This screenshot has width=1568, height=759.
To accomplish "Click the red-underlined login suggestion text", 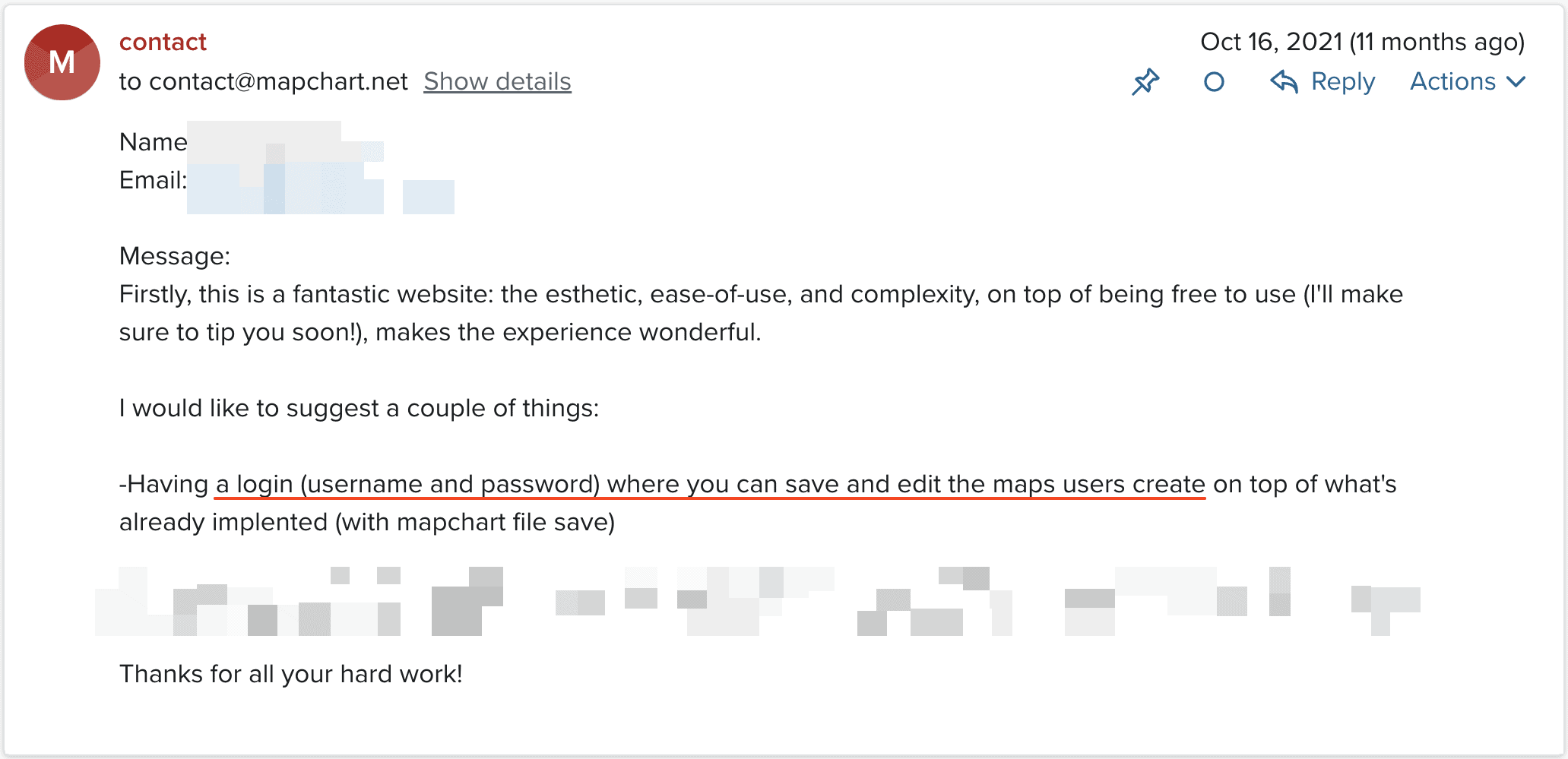I will 710,485.
